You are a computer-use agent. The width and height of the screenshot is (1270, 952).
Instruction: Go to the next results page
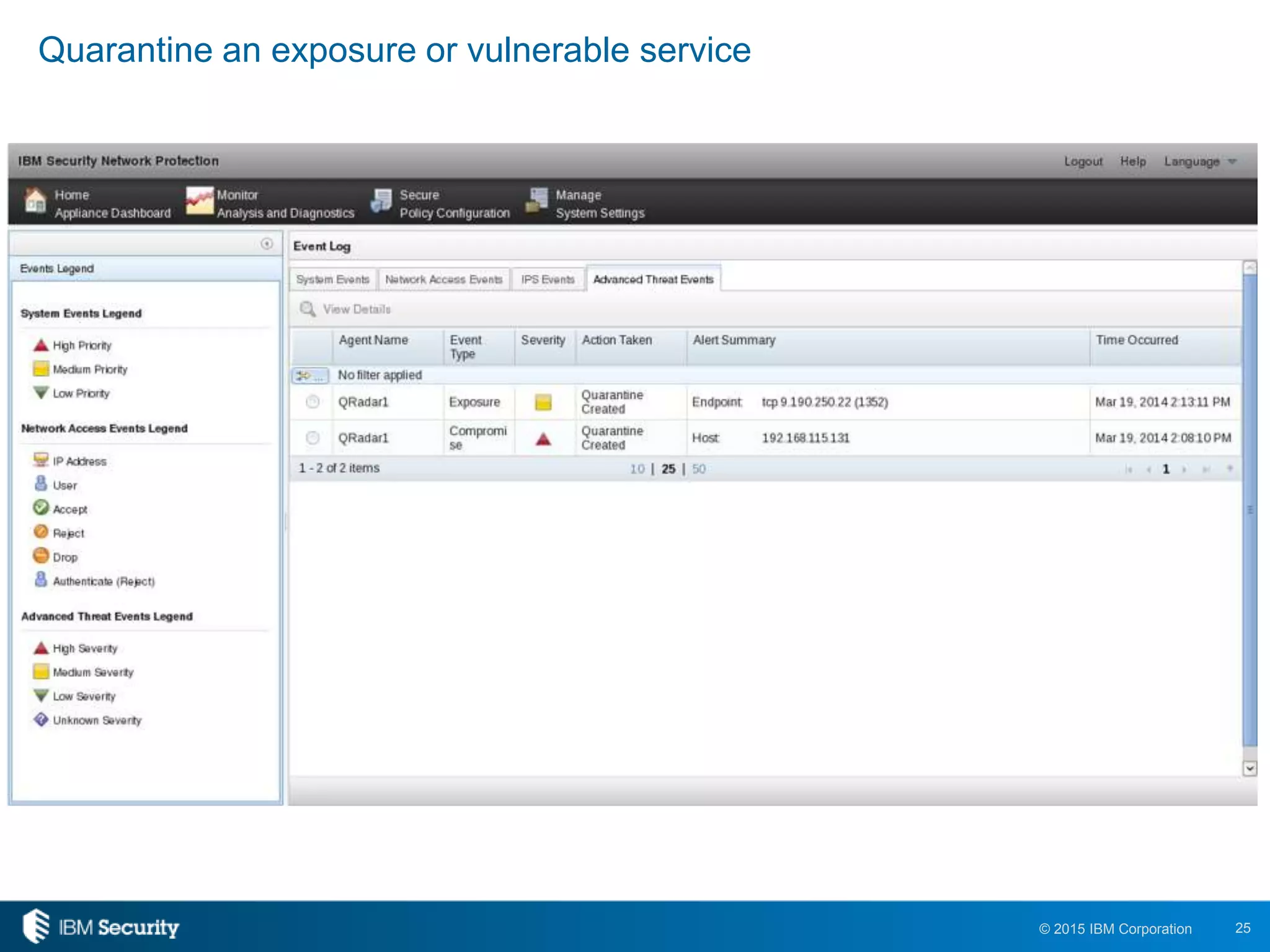[1184, 469]
